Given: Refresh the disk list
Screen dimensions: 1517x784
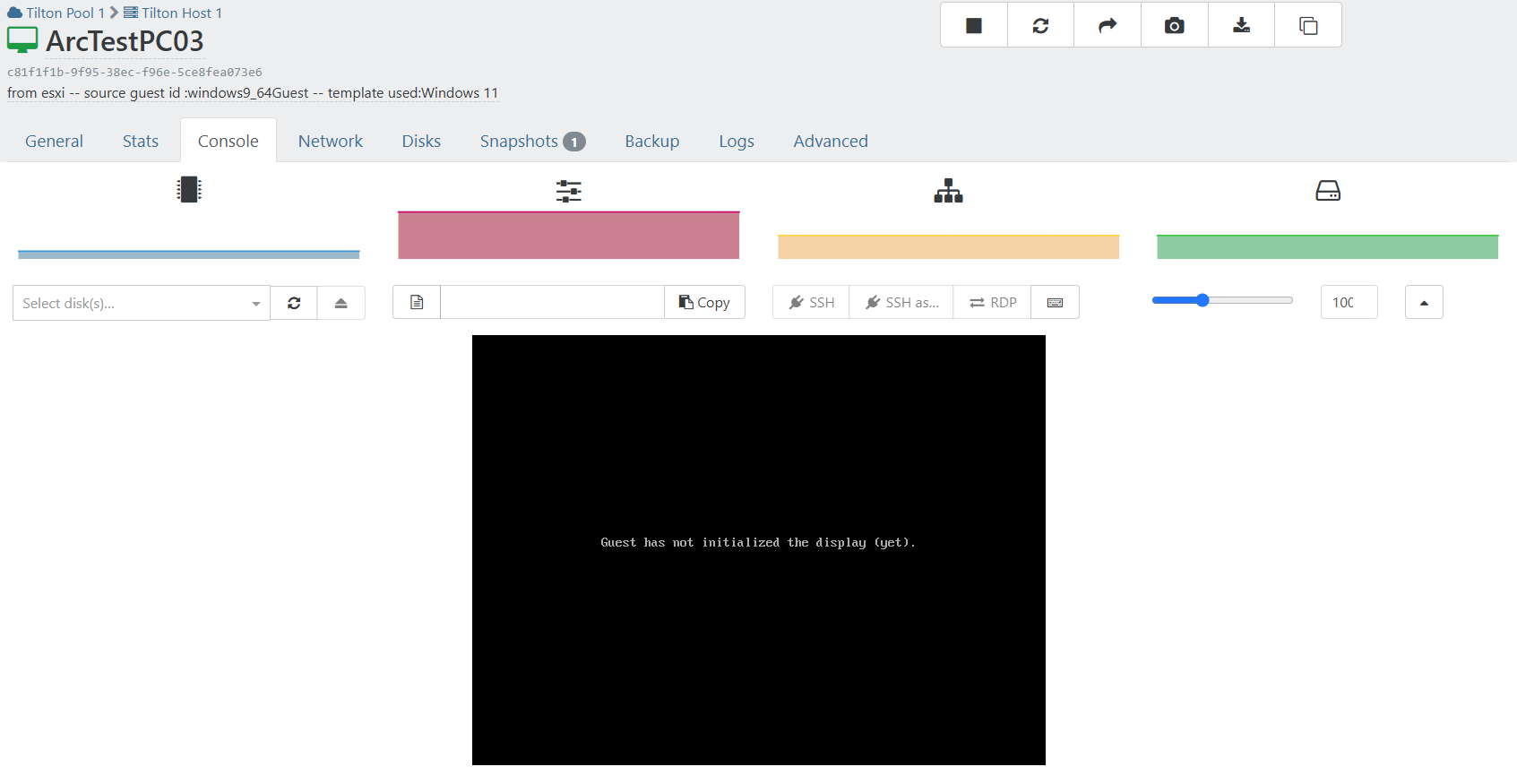Looking at the screenshot, I should click(294, 303).
